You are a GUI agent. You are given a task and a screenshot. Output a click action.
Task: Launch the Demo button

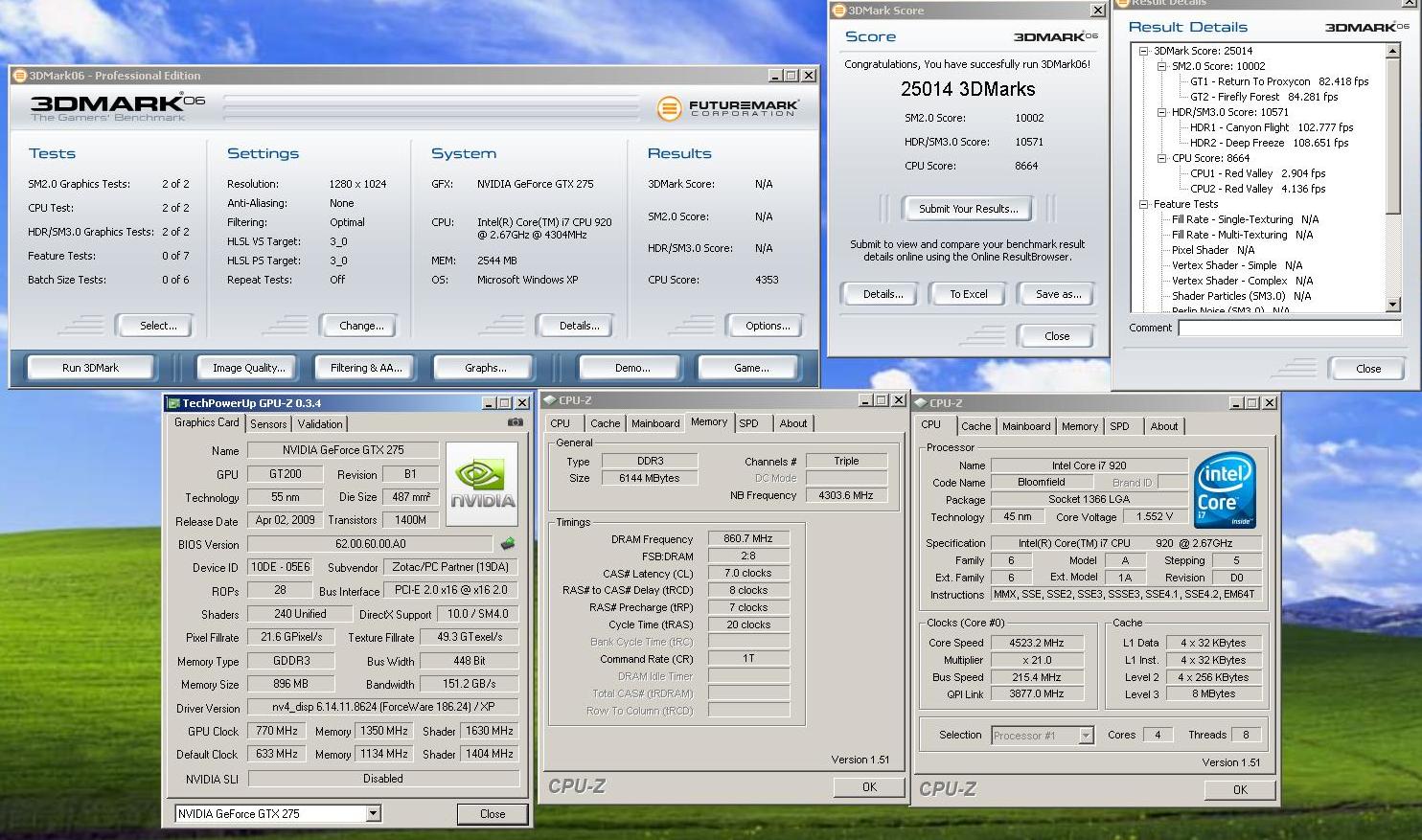(x=632, y=368)
